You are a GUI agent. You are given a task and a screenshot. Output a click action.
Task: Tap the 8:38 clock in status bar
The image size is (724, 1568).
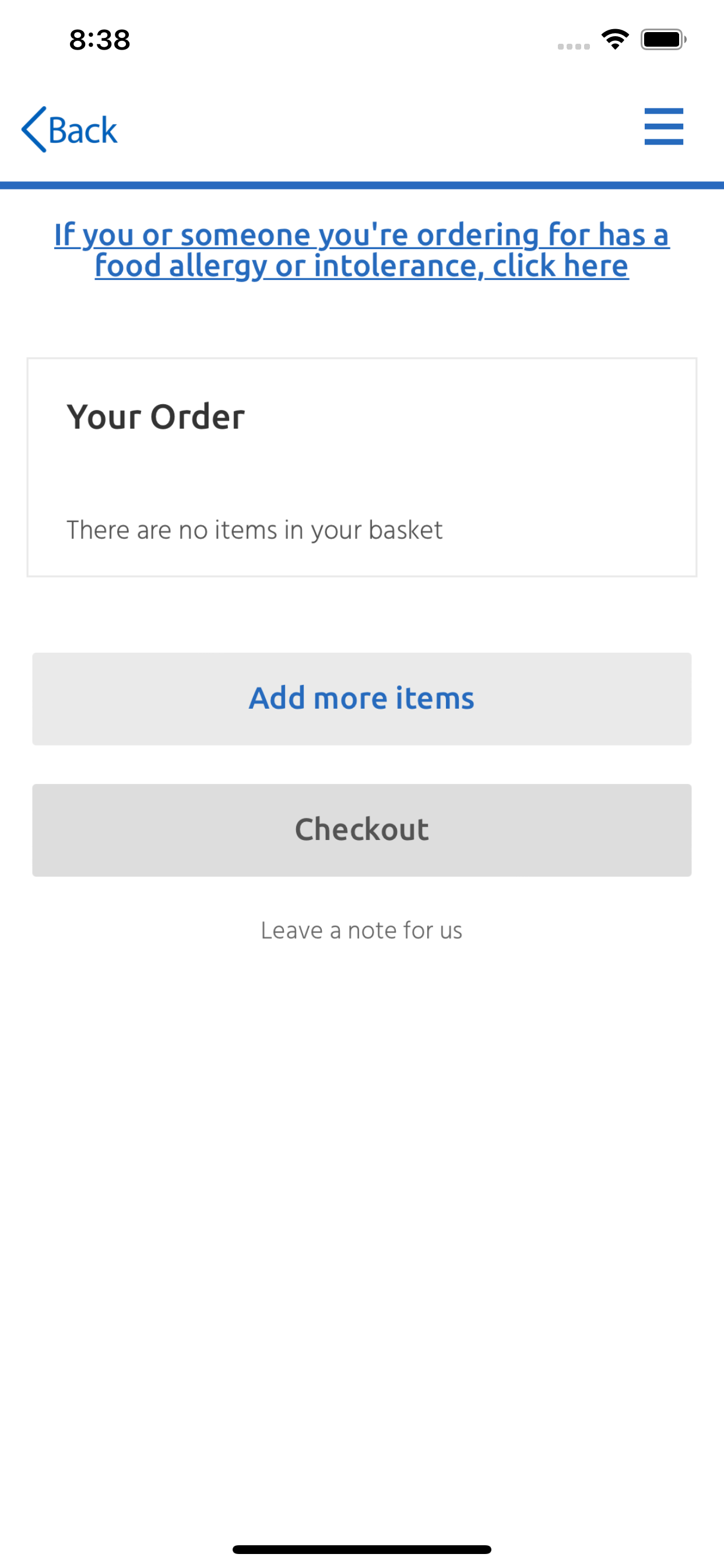100,40
